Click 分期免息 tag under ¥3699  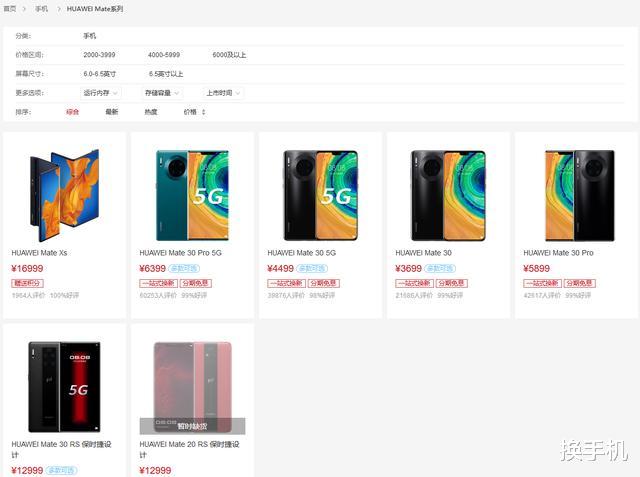[452, 283]
